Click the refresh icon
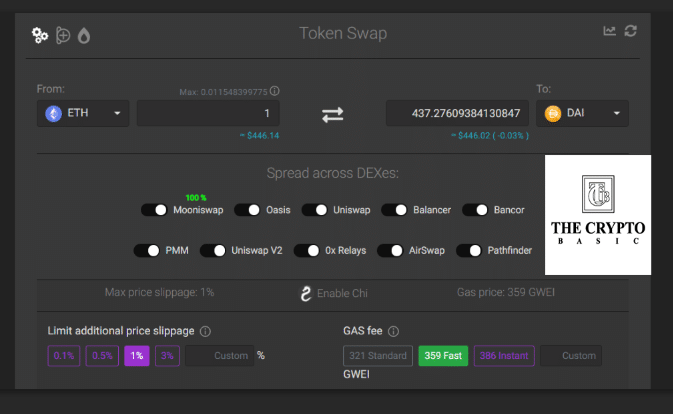Viewport: 673px width, 414px height. coord(631,31)
